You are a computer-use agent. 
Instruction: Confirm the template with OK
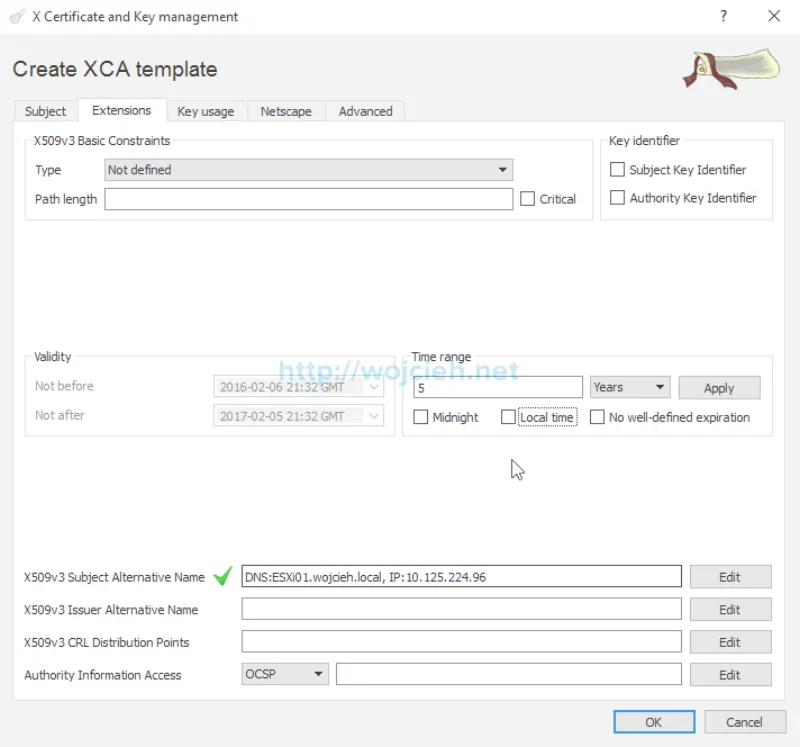653,721
